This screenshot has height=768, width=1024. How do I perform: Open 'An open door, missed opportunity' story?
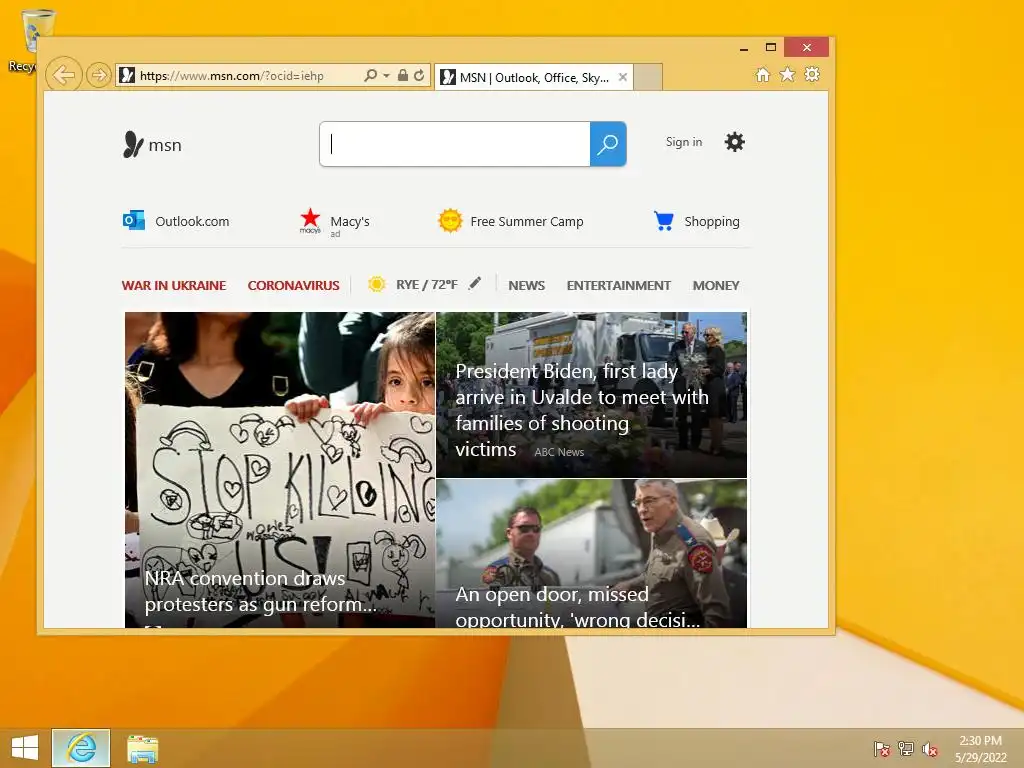click(x=592, y=554)
